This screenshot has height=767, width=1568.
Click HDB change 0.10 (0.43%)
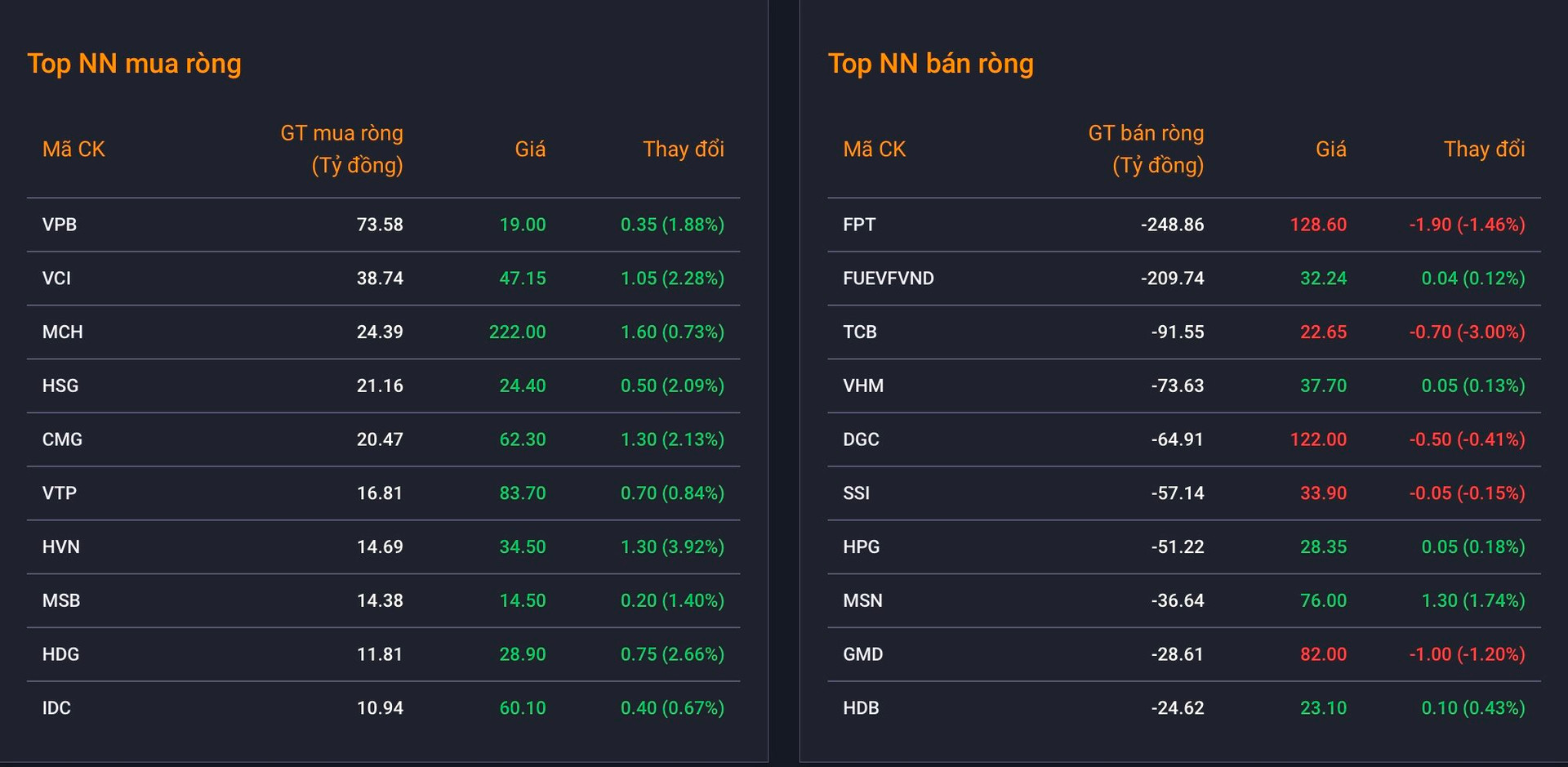[x=1473, y=708]
